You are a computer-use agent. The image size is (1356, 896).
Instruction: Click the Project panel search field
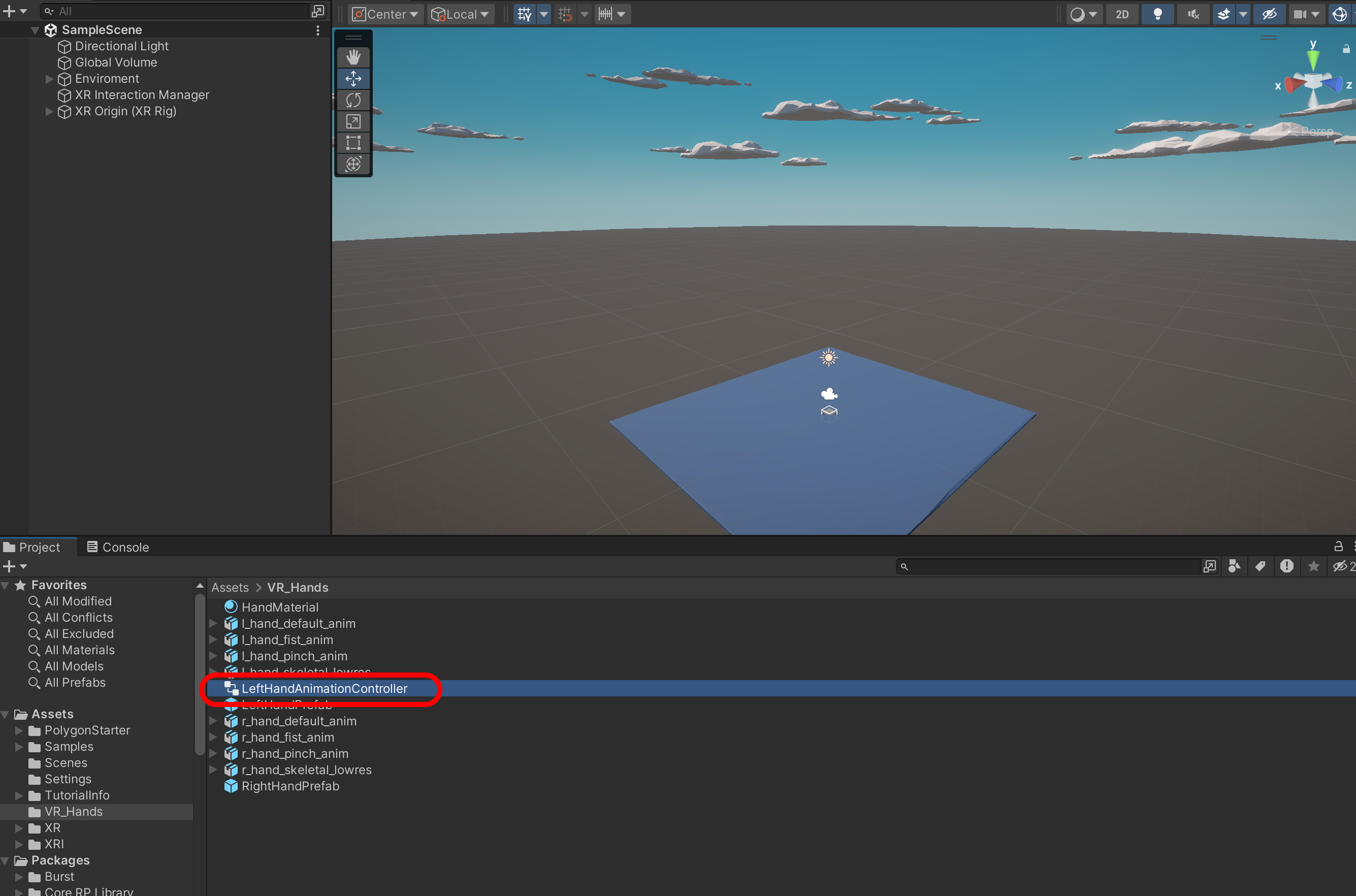tap(1051, 566)
